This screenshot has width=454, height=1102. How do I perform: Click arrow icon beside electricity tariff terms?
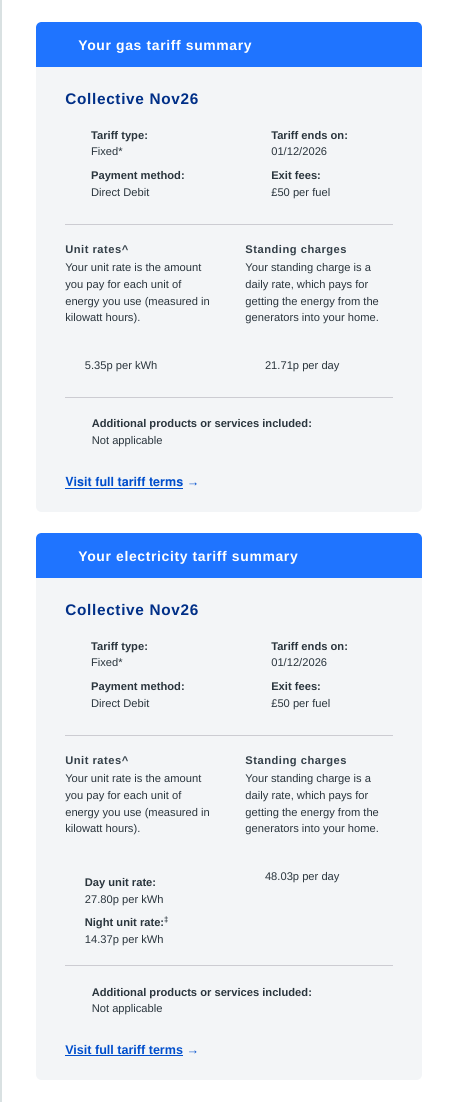(193, 1051)
